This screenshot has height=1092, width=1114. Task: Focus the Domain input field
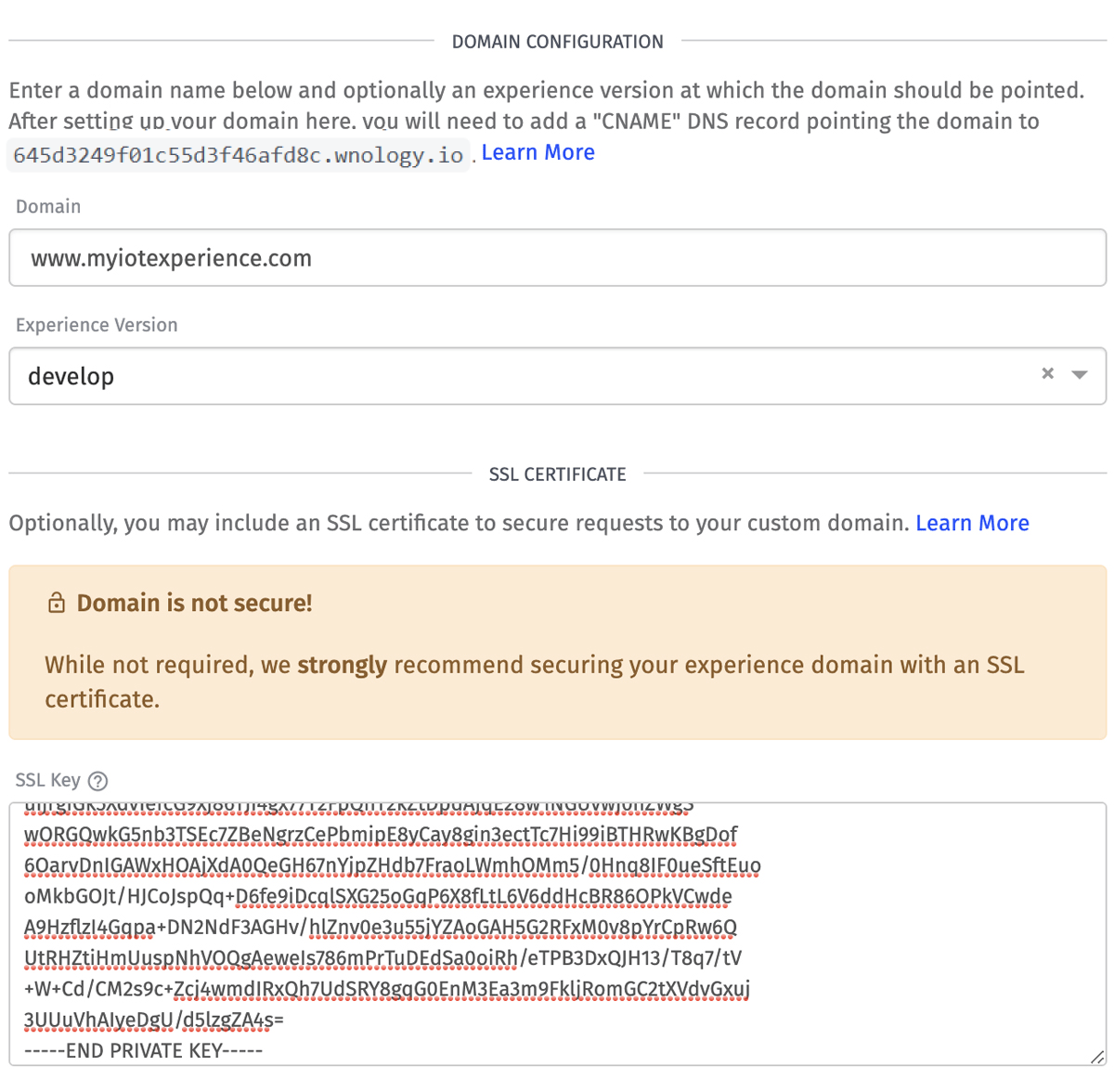[x=557, y=258]
